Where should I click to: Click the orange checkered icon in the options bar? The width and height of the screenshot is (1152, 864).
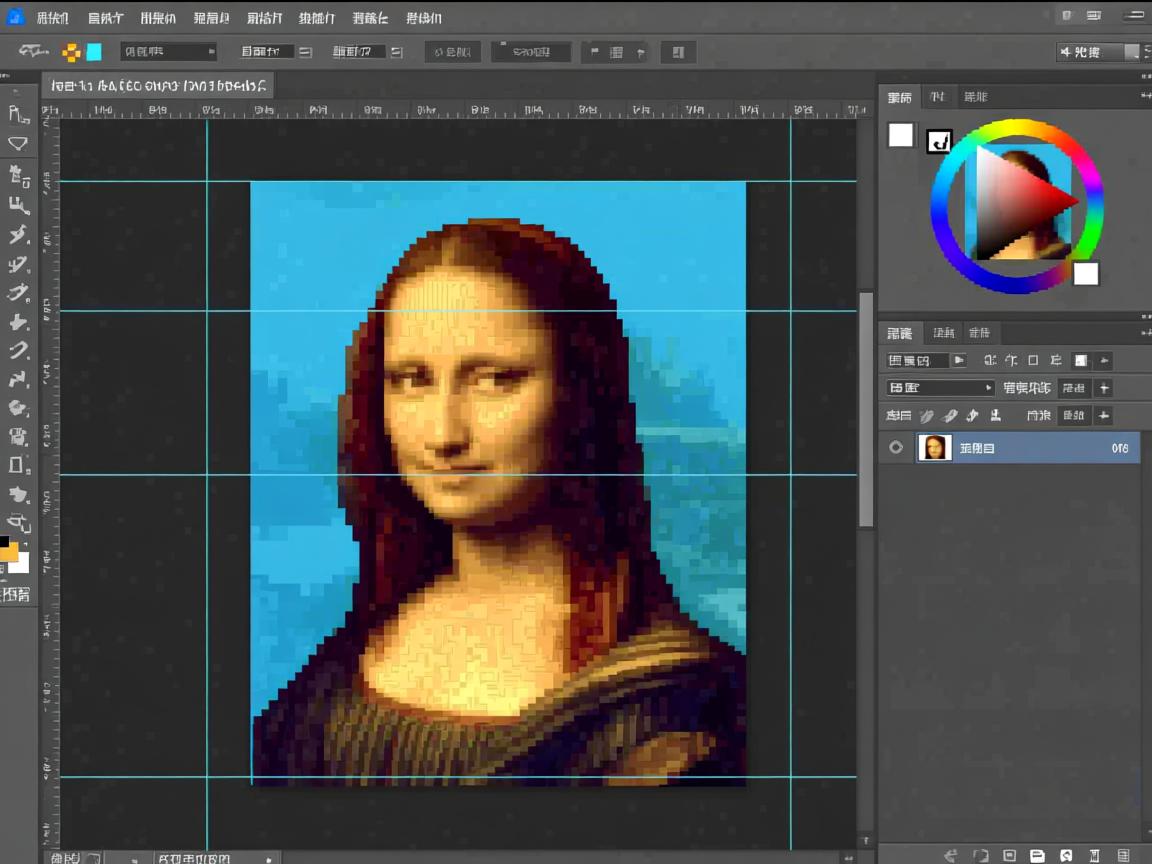(72, 52)
